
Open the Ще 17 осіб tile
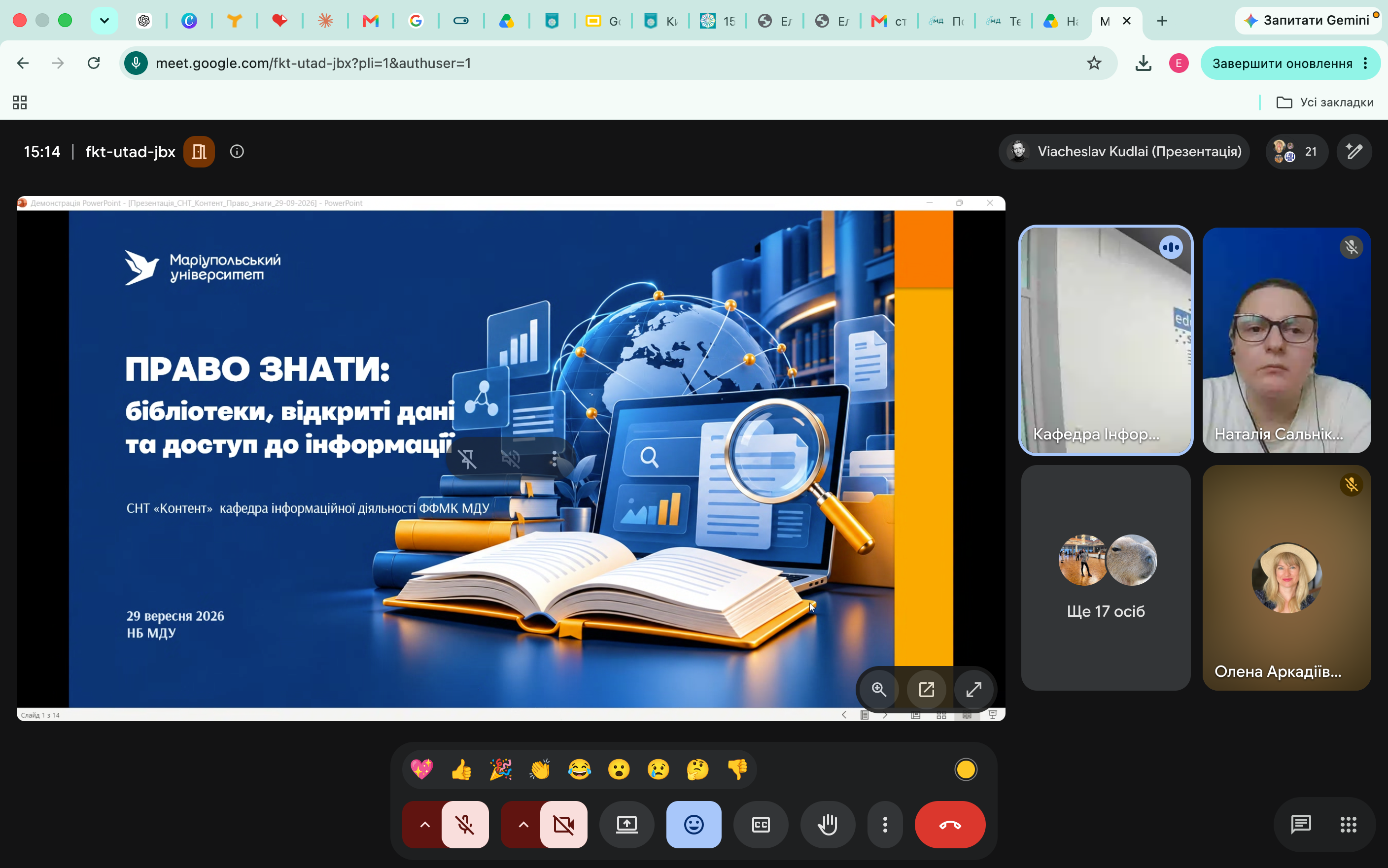(x=1106, y=577)
